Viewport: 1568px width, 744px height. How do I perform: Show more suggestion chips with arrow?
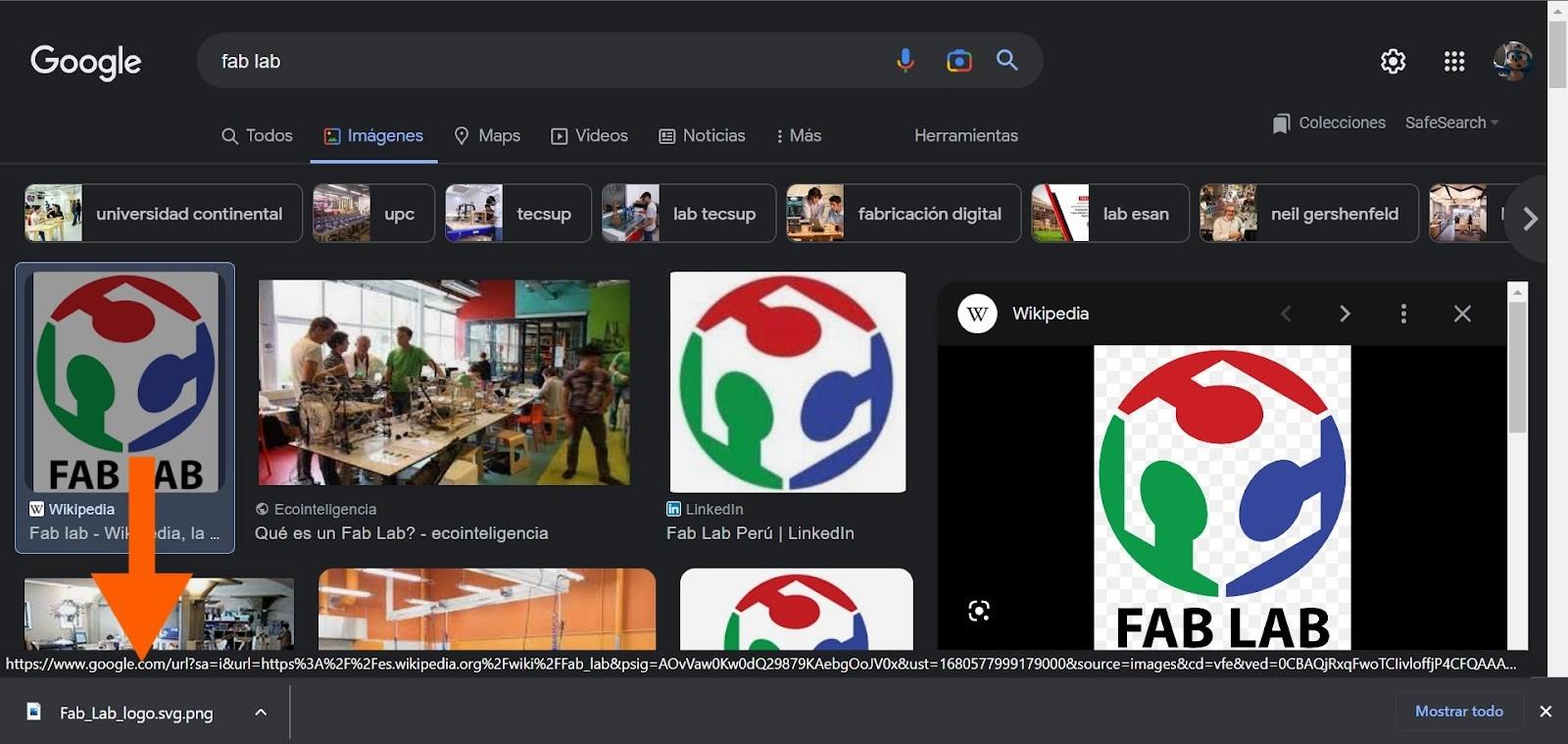[1530, 218]
